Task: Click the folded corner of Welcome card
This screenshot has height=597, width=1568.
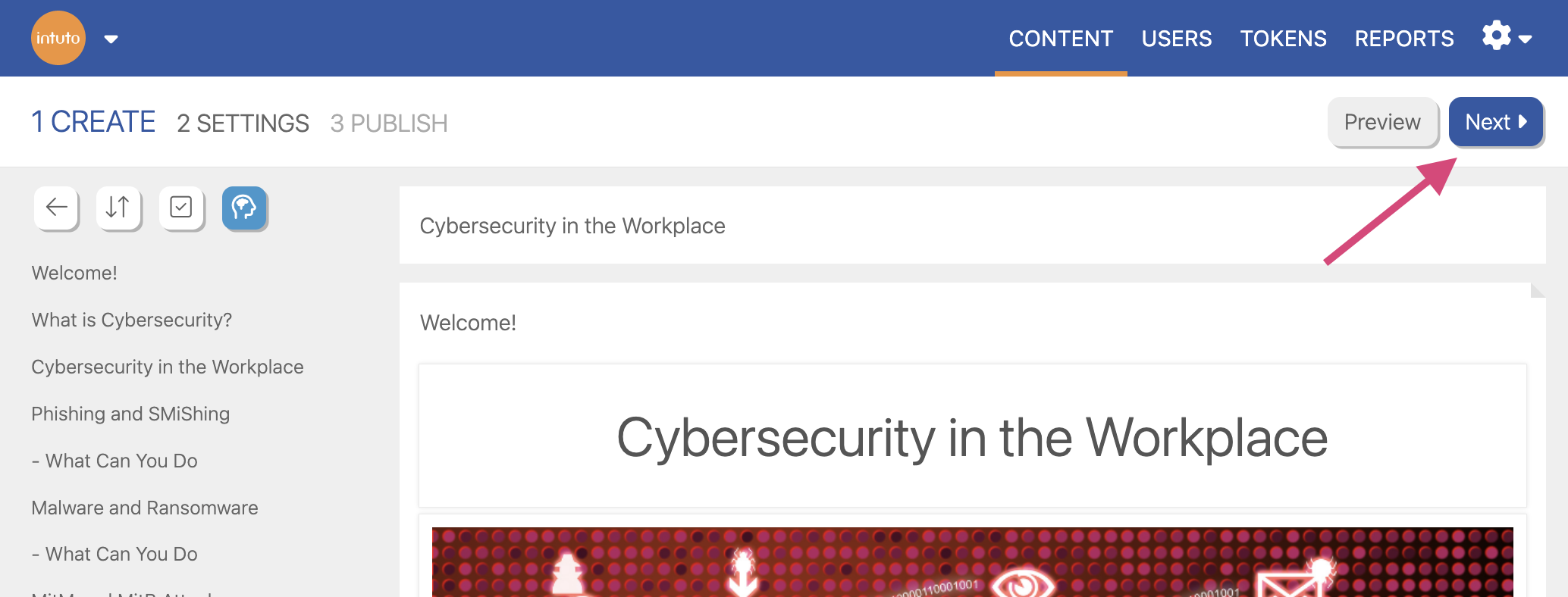Action: [1538, 290]
